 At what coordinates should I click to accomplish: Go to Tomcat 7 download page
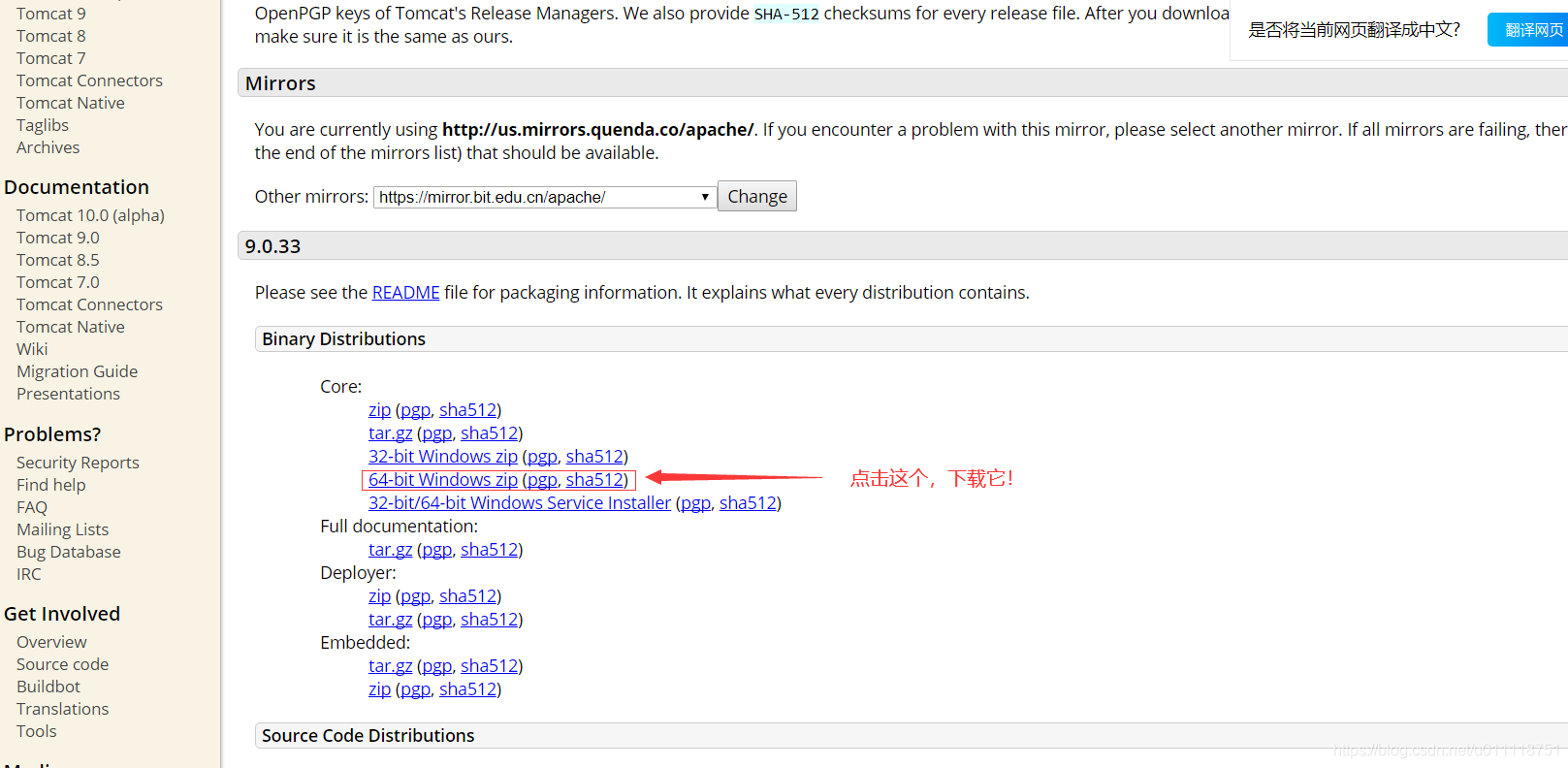[50, 58]
